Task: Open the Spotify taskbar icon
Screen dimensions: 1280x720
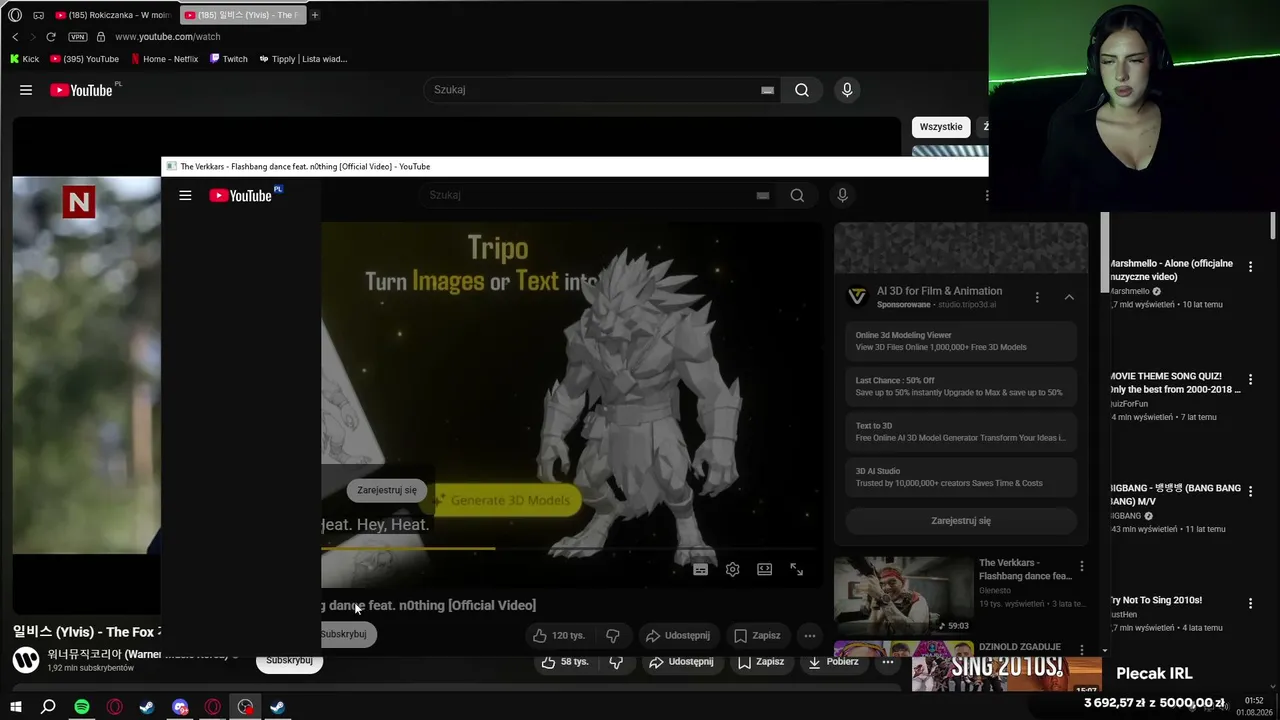Action: tap(82, 707)
